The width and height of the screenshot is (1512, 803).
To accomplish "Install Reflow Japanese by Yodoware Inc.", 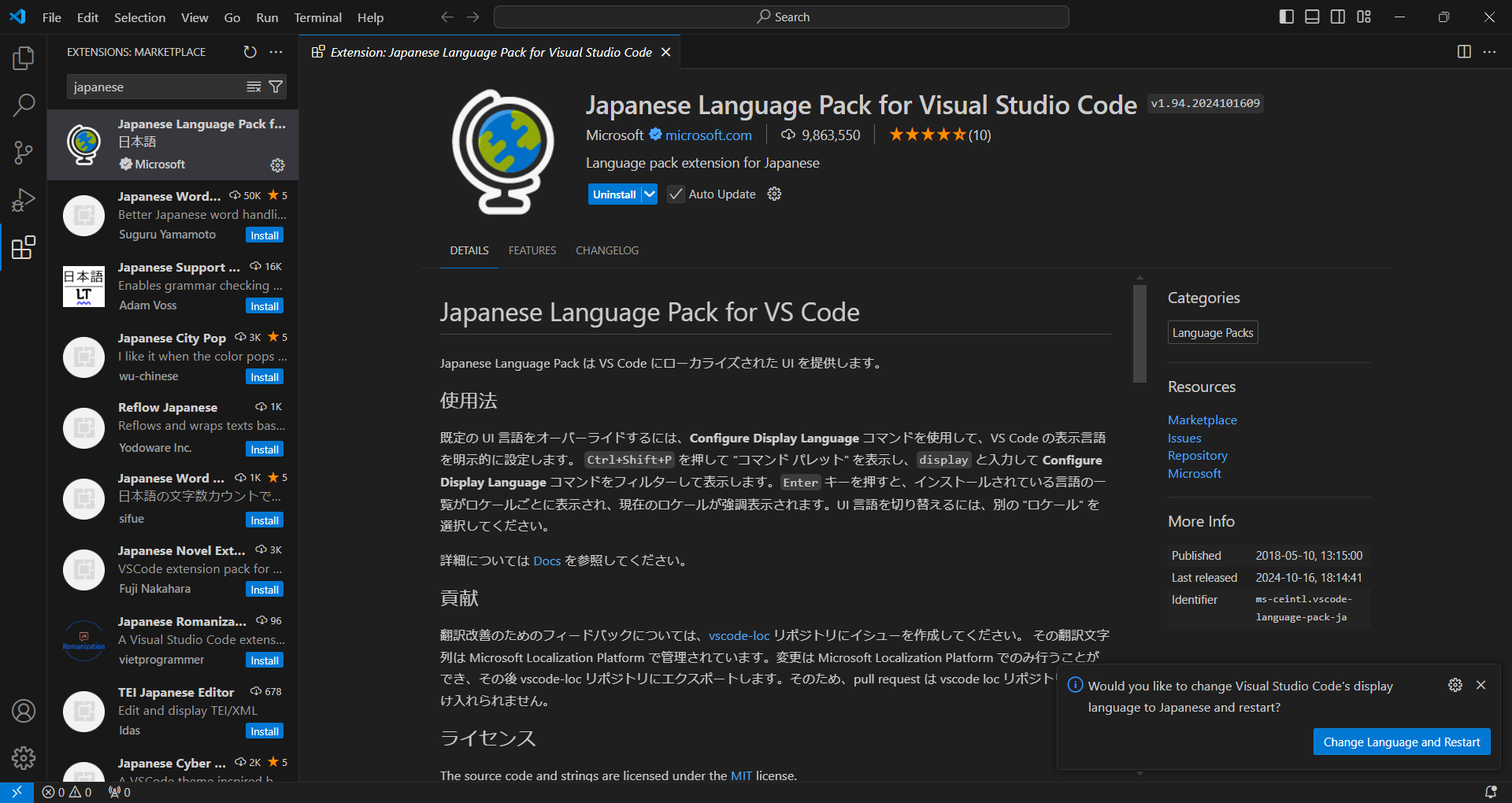I will (x=265, y=450).
